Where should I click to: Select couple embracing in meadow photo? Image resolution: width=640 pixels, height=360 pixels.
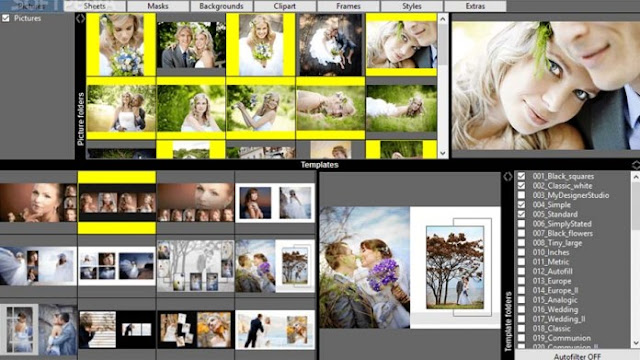point(121,109)
